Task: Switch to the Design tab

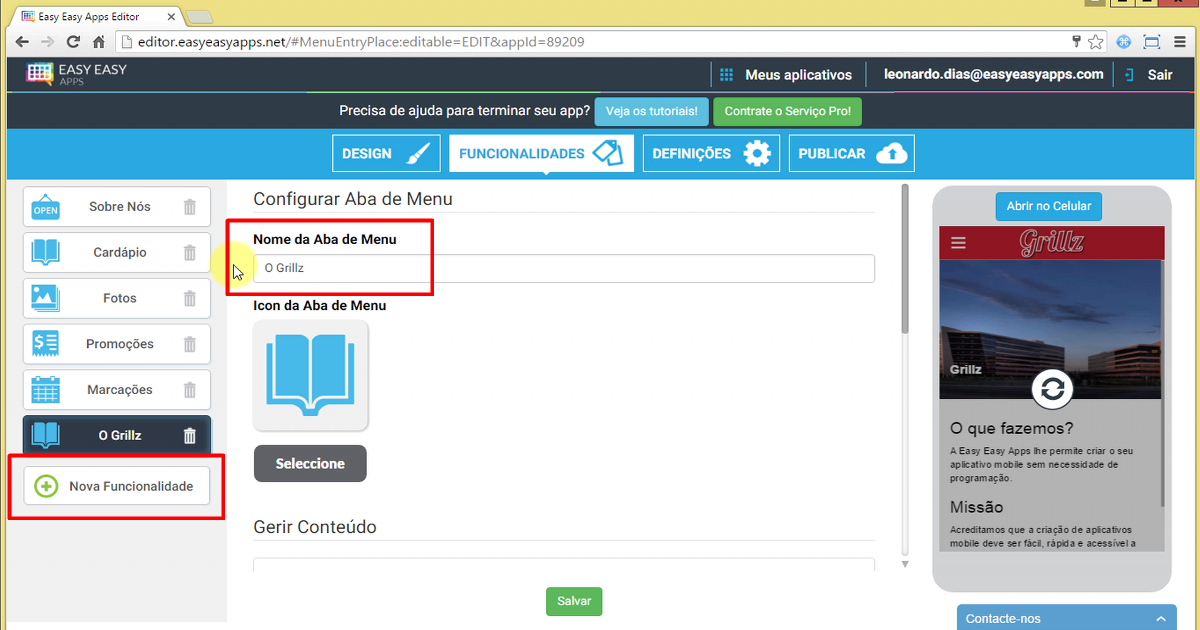Action: (386, 154)
